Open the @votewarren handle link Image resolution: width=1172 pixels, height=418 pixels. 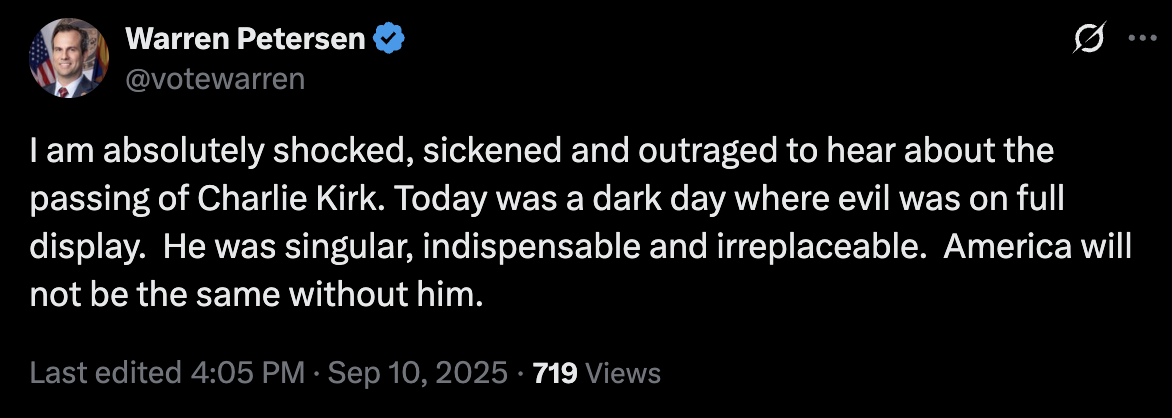coord(214,77)
